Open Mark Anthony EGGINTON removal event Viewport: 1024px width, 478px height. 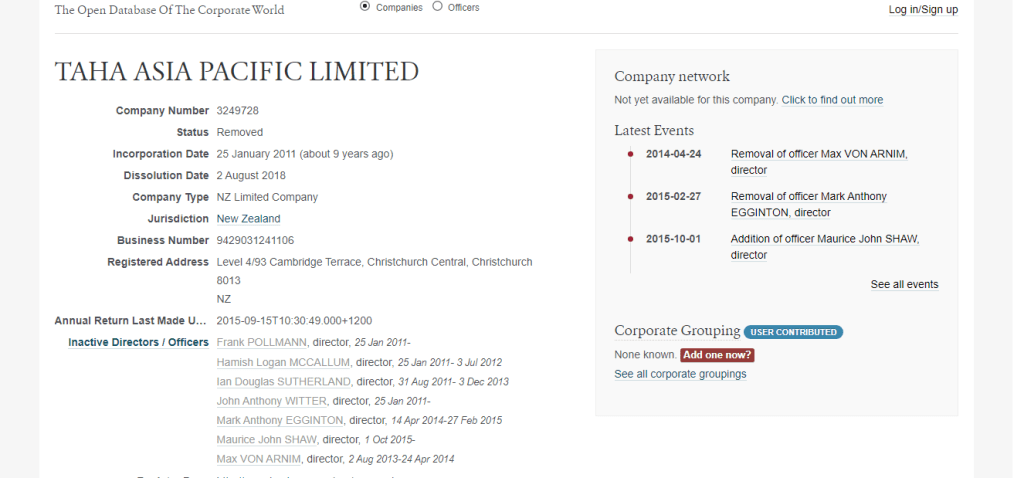tap(808, 197)
